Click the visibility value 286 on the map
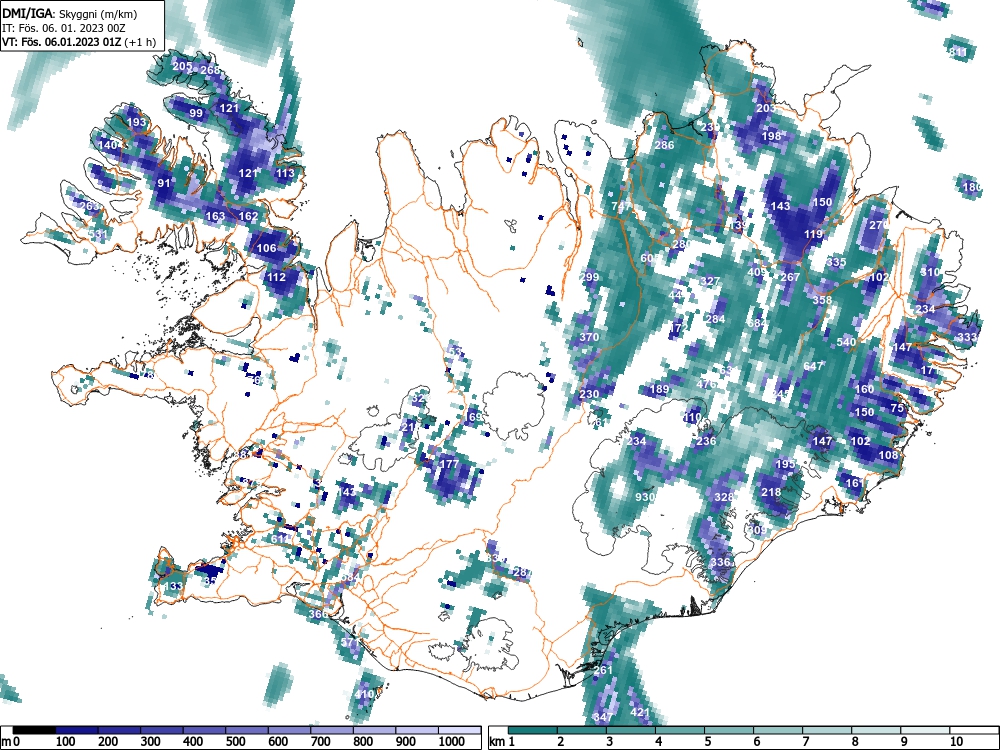This screenshot has height=750, width=1000. tap(665, 145)
